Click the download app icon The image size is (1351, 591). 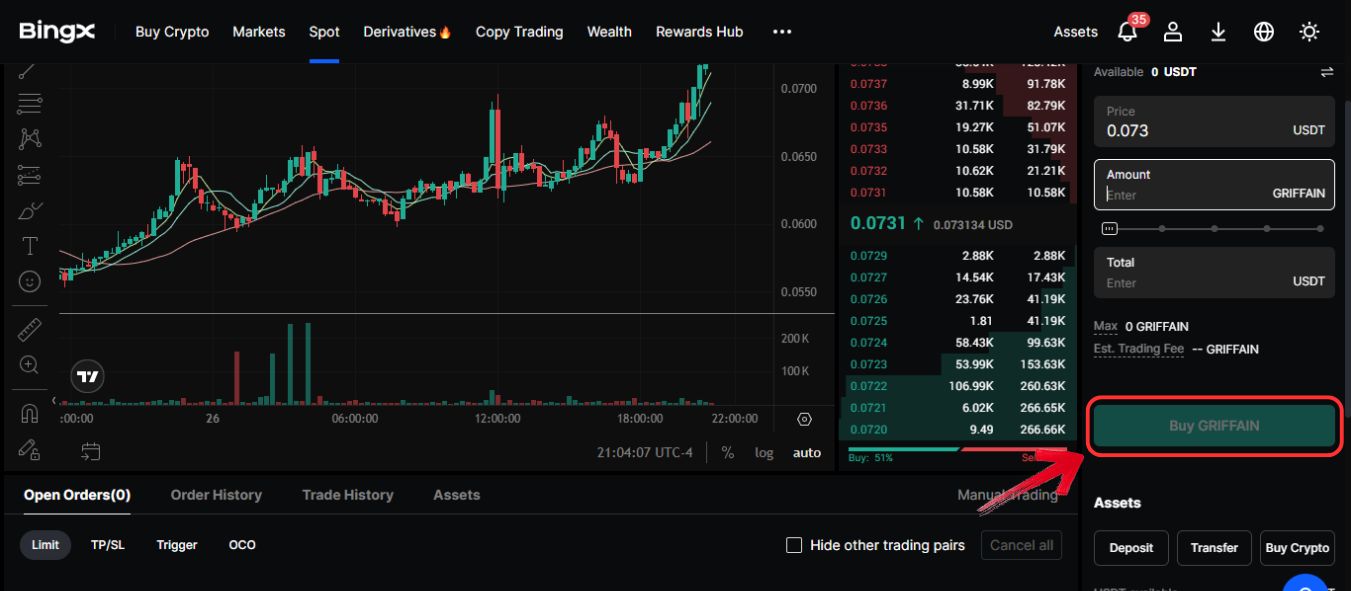[1218, 32]
